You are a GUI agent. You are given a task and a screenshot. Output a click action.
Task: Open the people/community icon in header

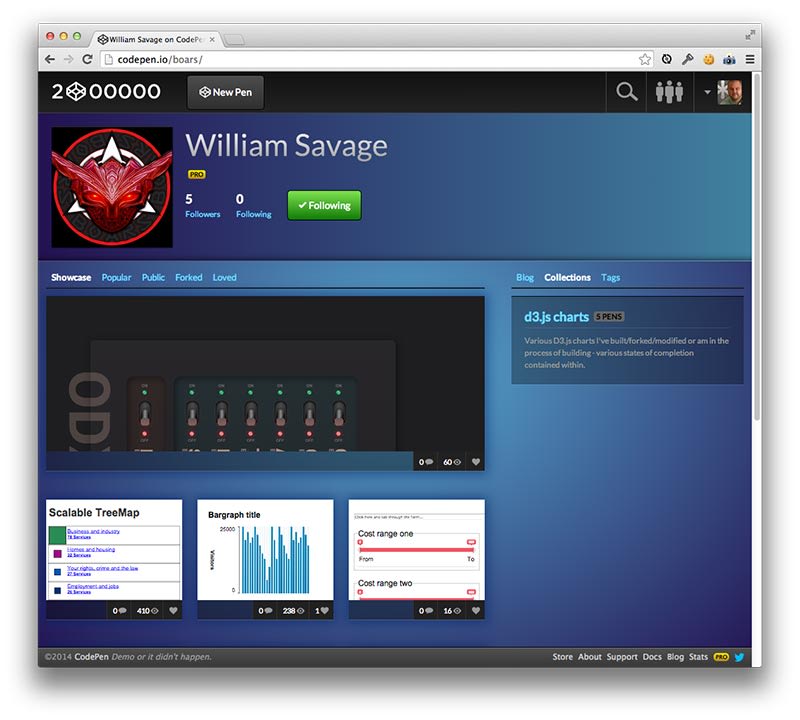pos(669,92)
